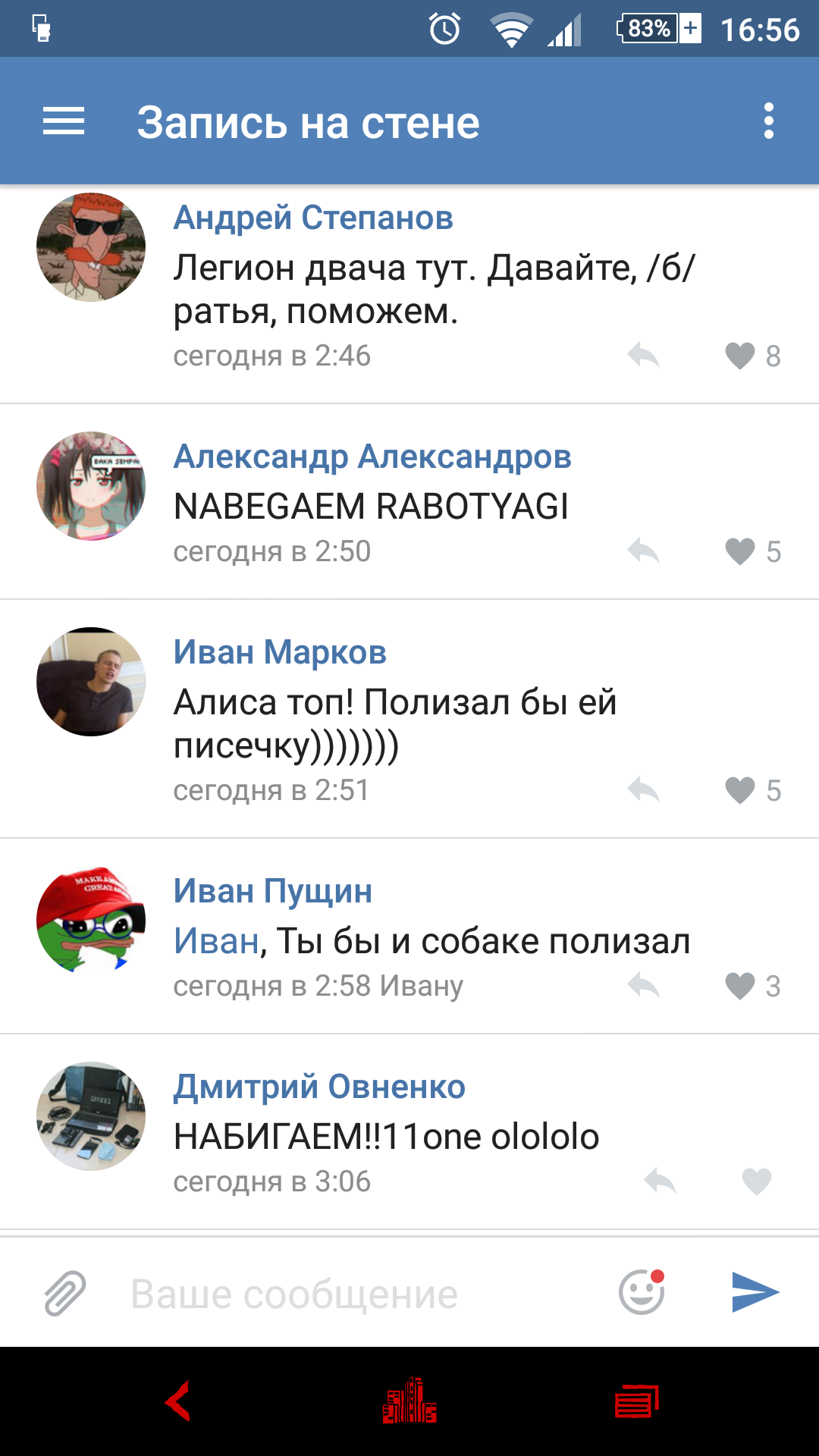Viewport: 819px width, 1456px height.
Task: Open the hamburger navigation menu
Action: click(x=64, y=121)
